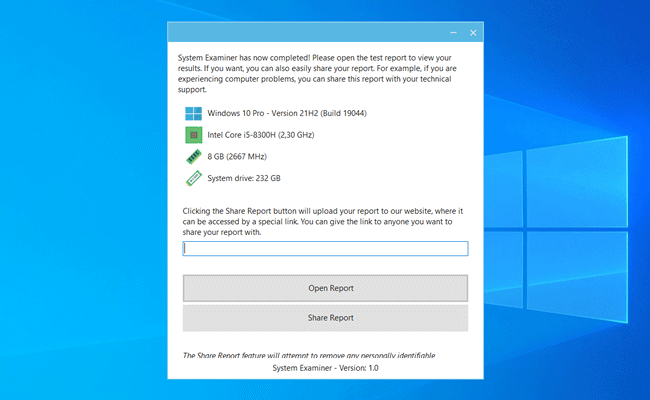This screenshot has height=400, width=650.
Task: Click the Windows logo icon beside OS version
Action: click(x=193, y=113)
